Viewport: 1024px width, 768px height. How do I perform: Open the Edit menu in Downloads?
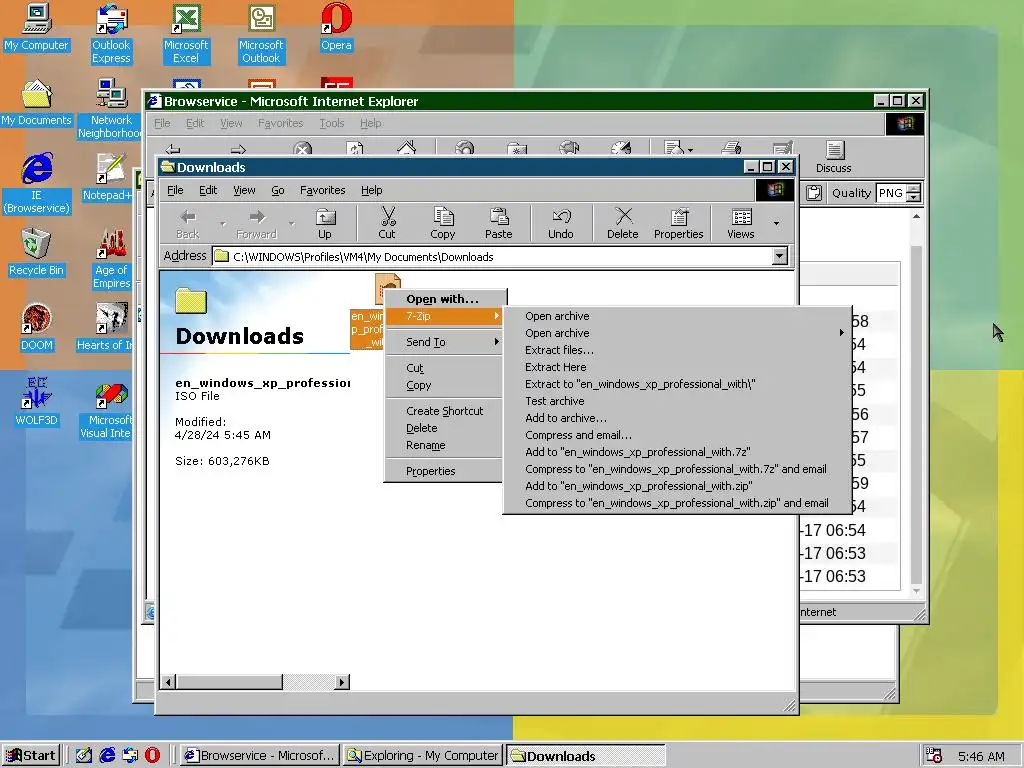click(208, 190)
